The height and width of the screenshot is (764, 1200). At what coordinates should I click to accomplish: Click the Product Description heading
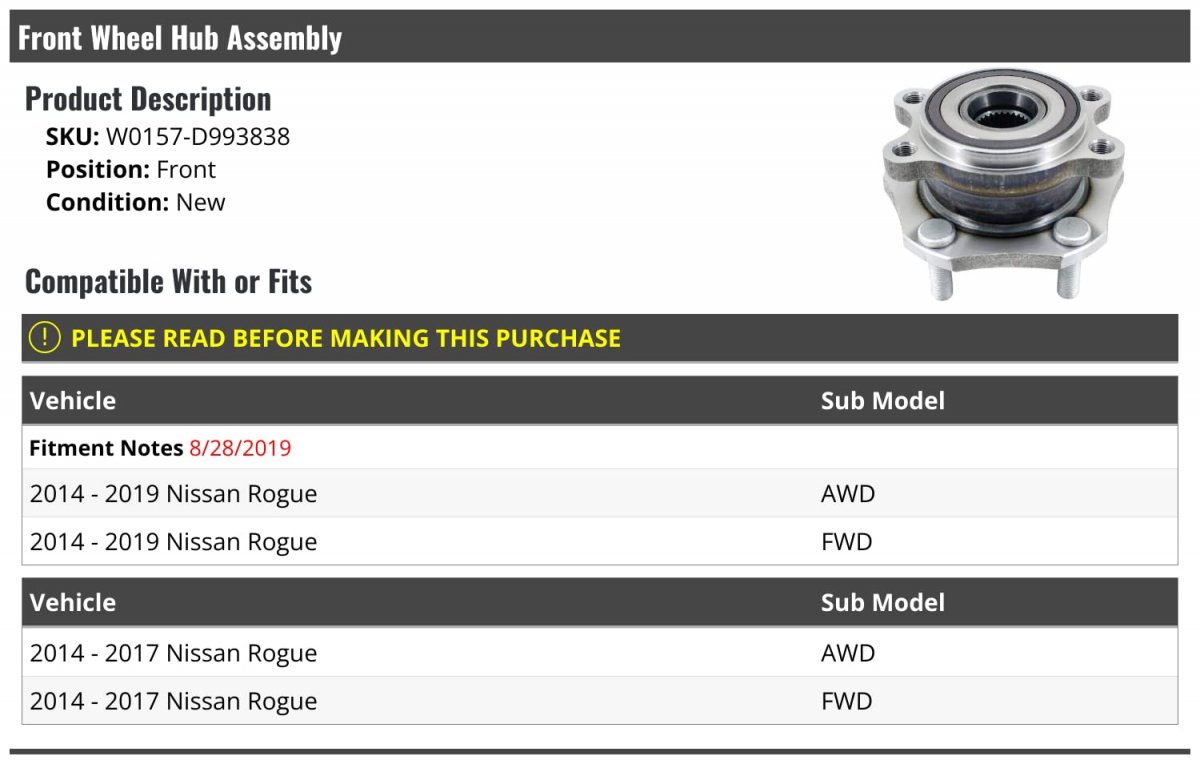148,99
